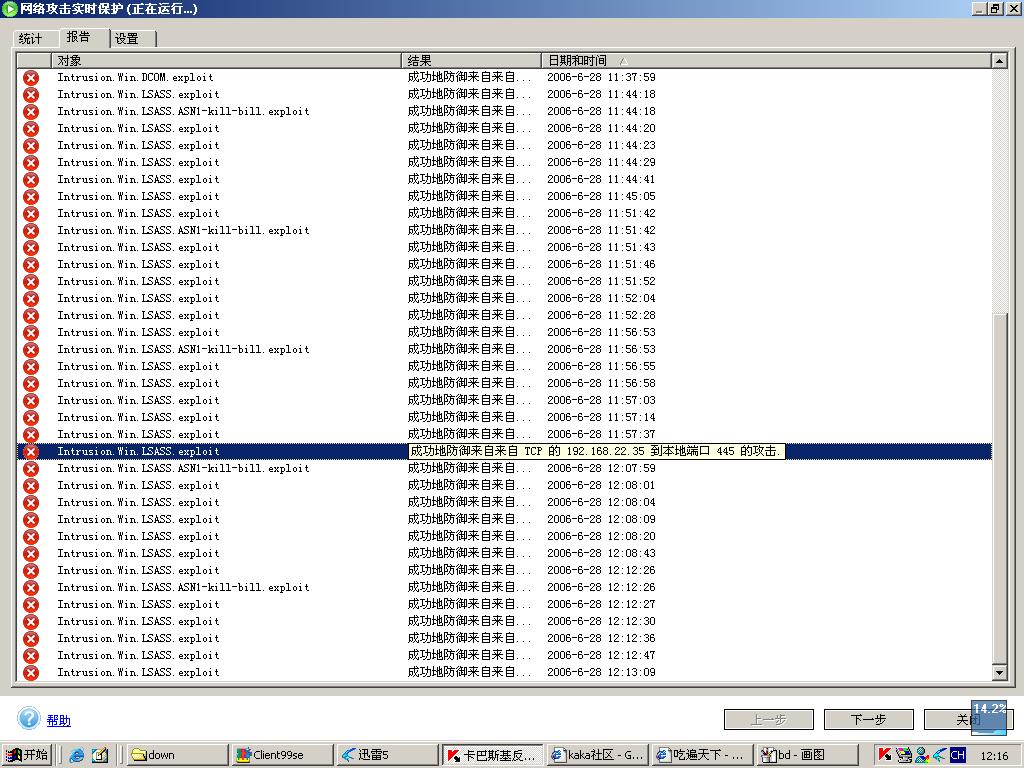The height and width of the screenshot is (768, 1024).
Task: Click timestamp 2006-6-28 11:52:28
Action: tap(601, 315)
